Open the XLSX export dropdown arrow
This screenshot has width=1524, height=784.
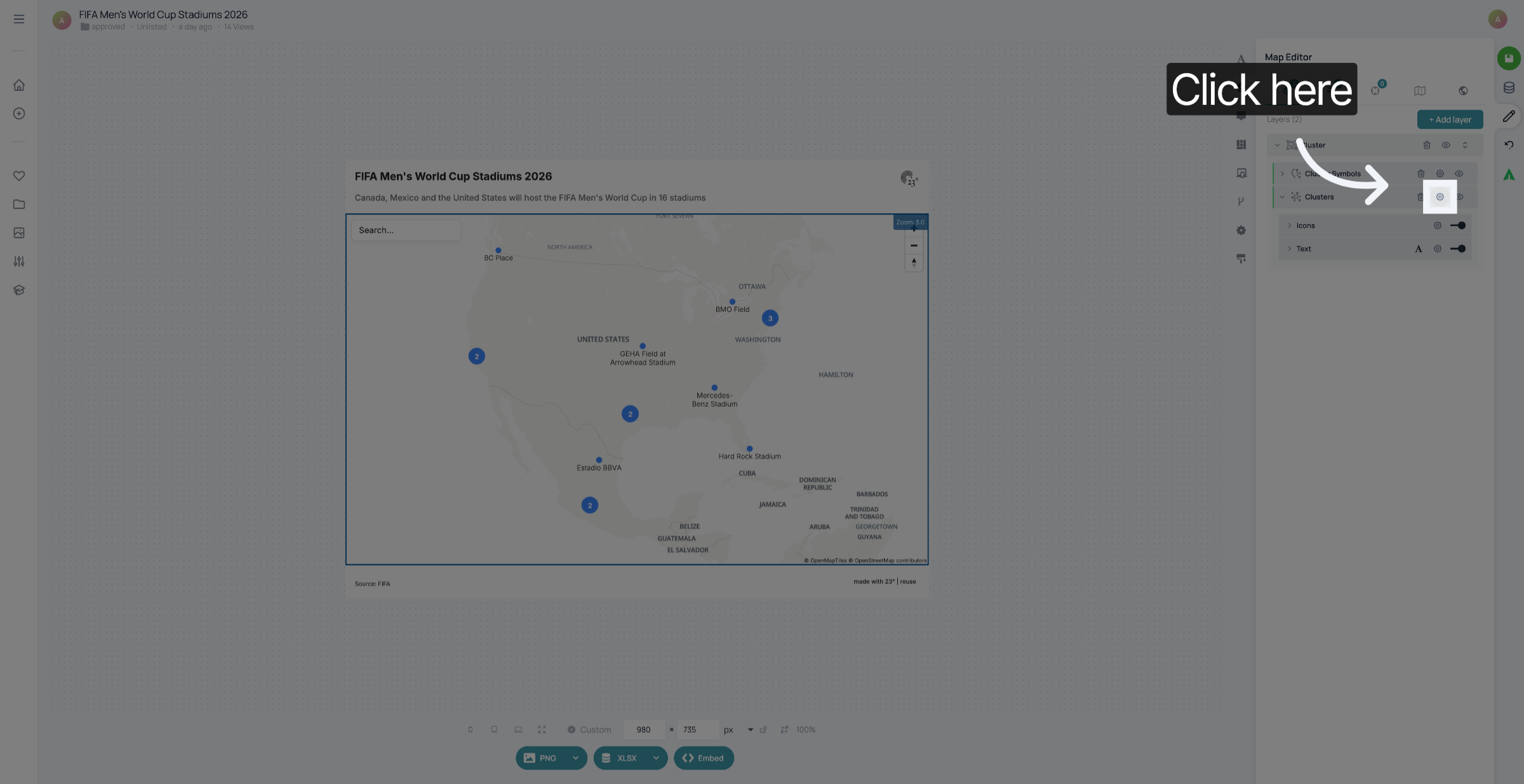click(656, 758)
